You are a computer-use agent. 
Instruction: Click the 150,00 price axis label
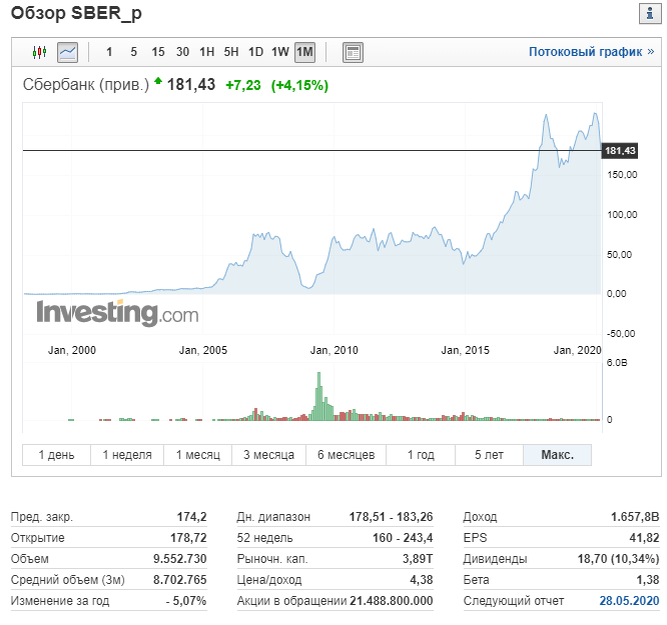[622, 174]
